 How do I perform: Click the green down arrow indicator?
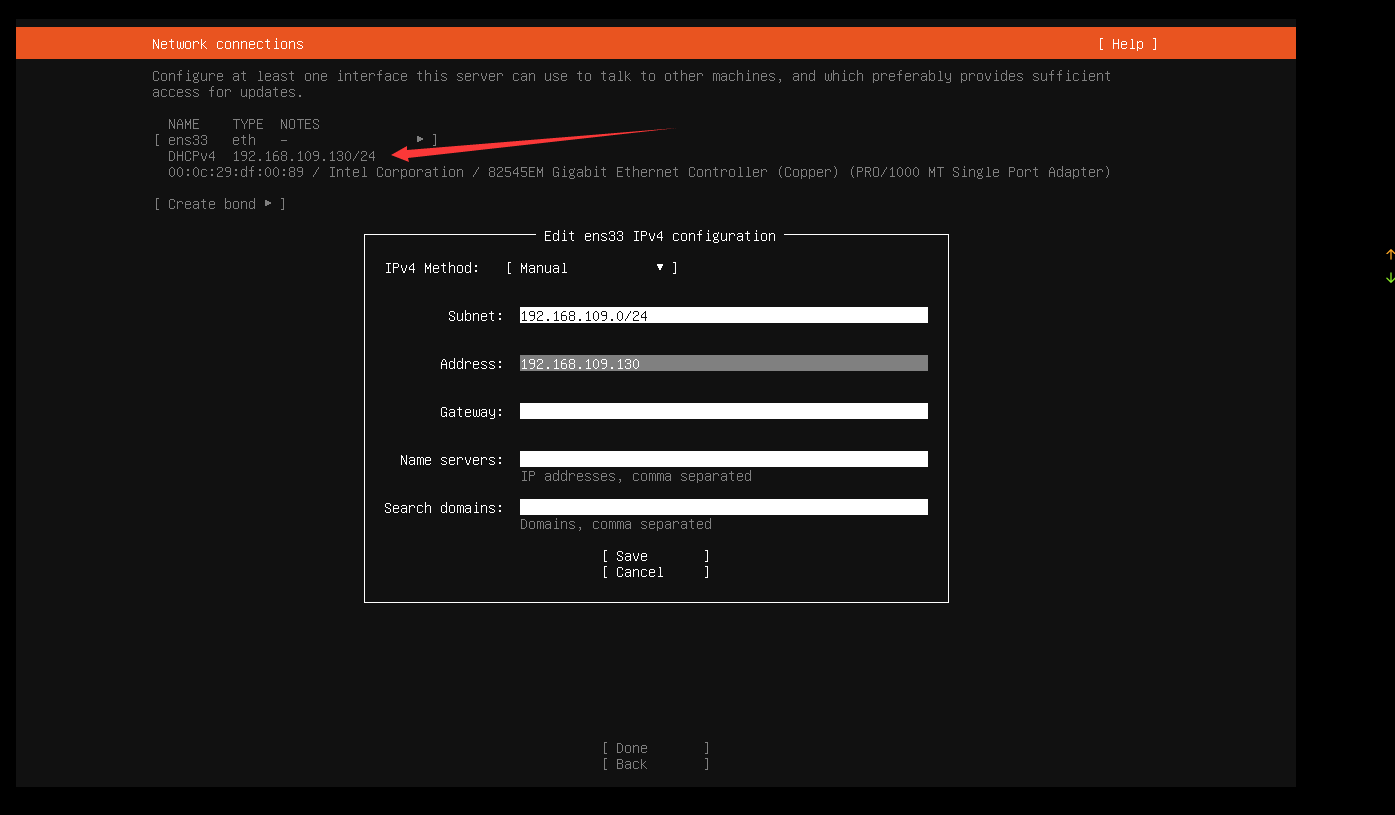point(1390,278)
